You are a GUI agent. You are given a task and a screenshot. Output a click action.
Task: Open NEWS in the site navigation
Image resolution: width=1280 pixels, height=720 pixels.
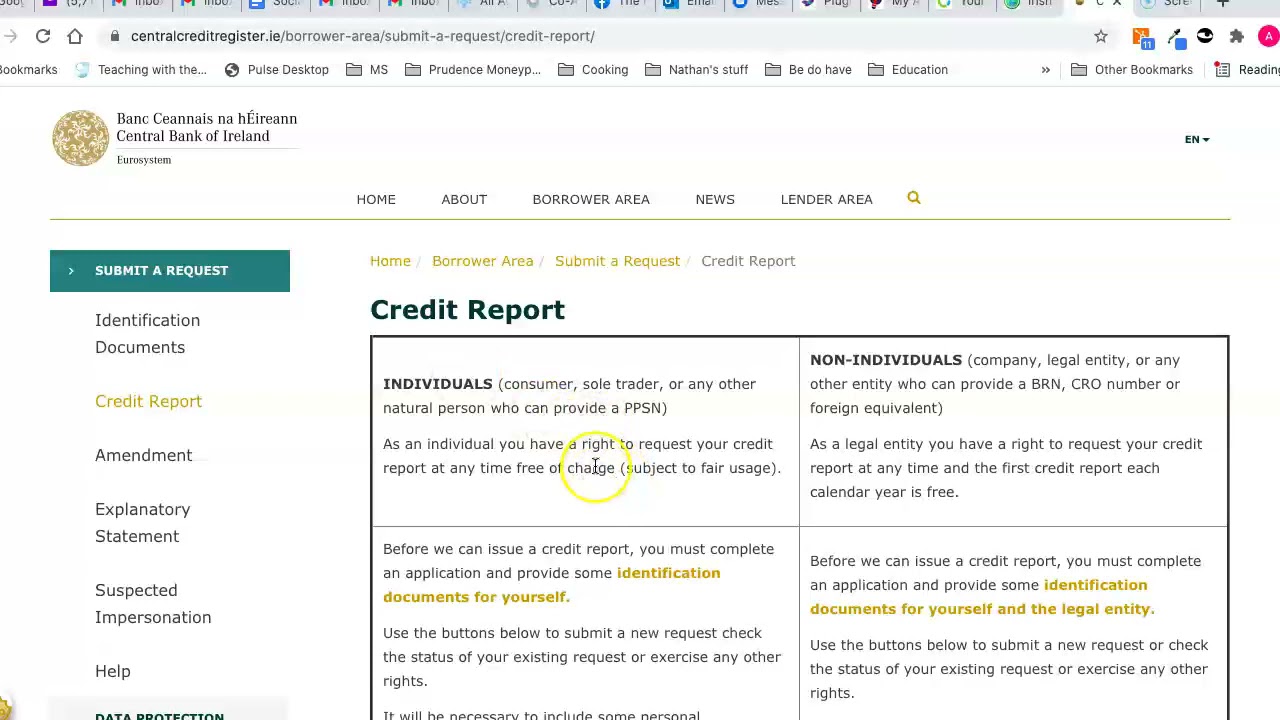tap(715, 199)
